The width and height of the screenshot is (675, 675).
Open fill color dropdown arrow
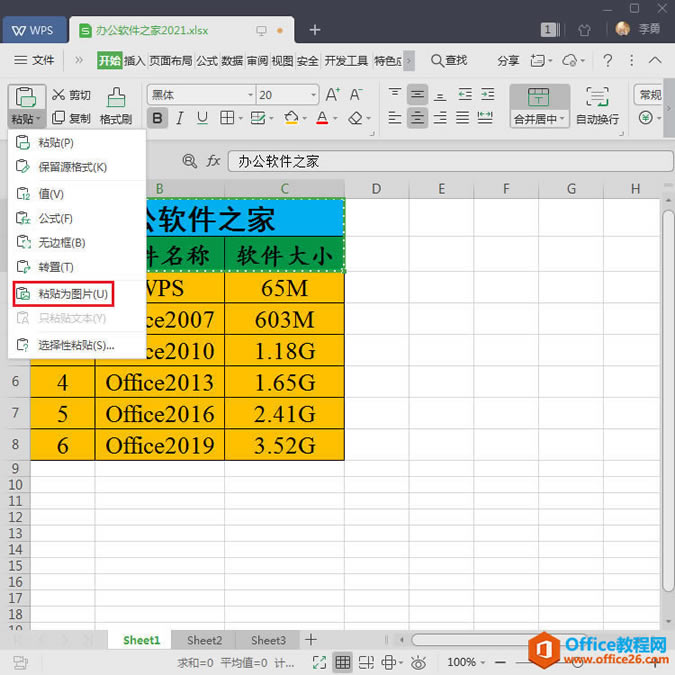tap(305, 118)
